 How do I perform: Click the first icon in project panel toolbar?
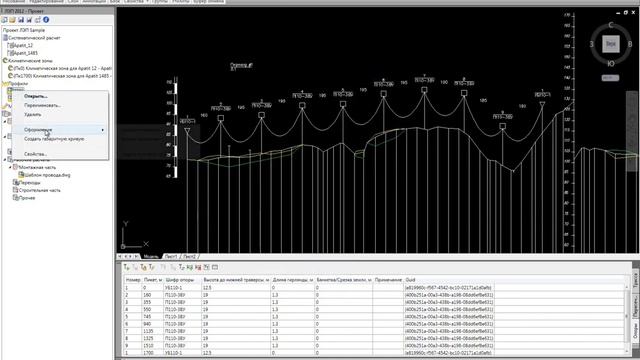click(x=4, y=20)
